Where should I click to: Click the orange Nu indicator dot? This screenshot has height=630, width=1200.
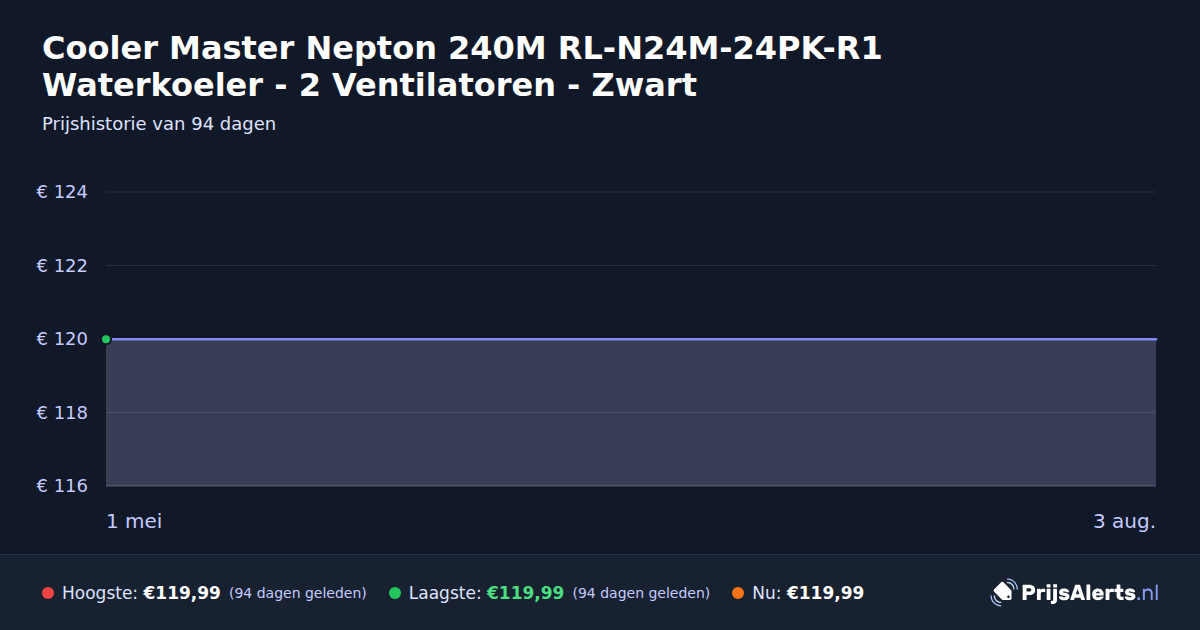coord(738,593)
